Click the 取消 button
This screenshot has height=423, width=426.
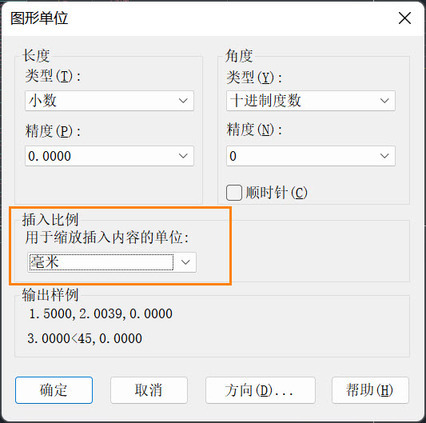[x=149, y=390]
